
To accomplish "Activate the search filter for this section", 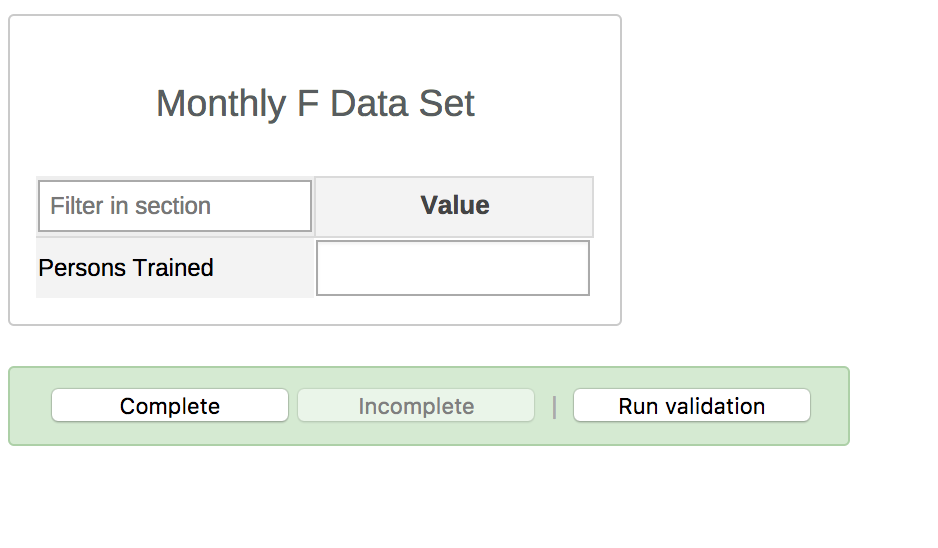I will pyautogui.click(x=175, y=206).
